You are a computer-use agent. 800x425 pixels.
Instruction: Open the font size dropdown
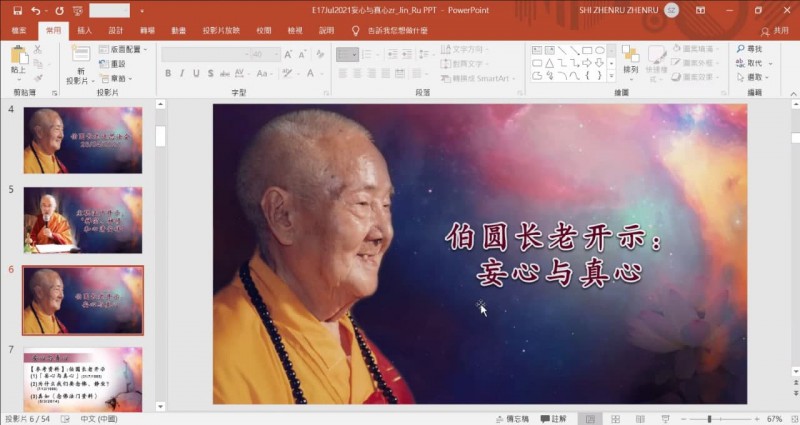pyautogui.click(x=277, y=53)
